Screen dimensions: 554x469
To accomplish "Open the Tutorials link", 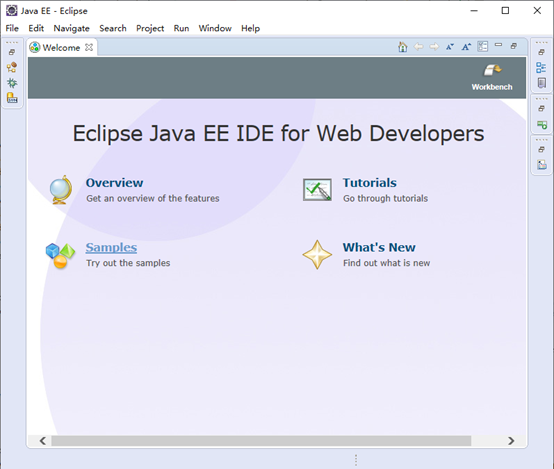I will (x=370, y=183).
